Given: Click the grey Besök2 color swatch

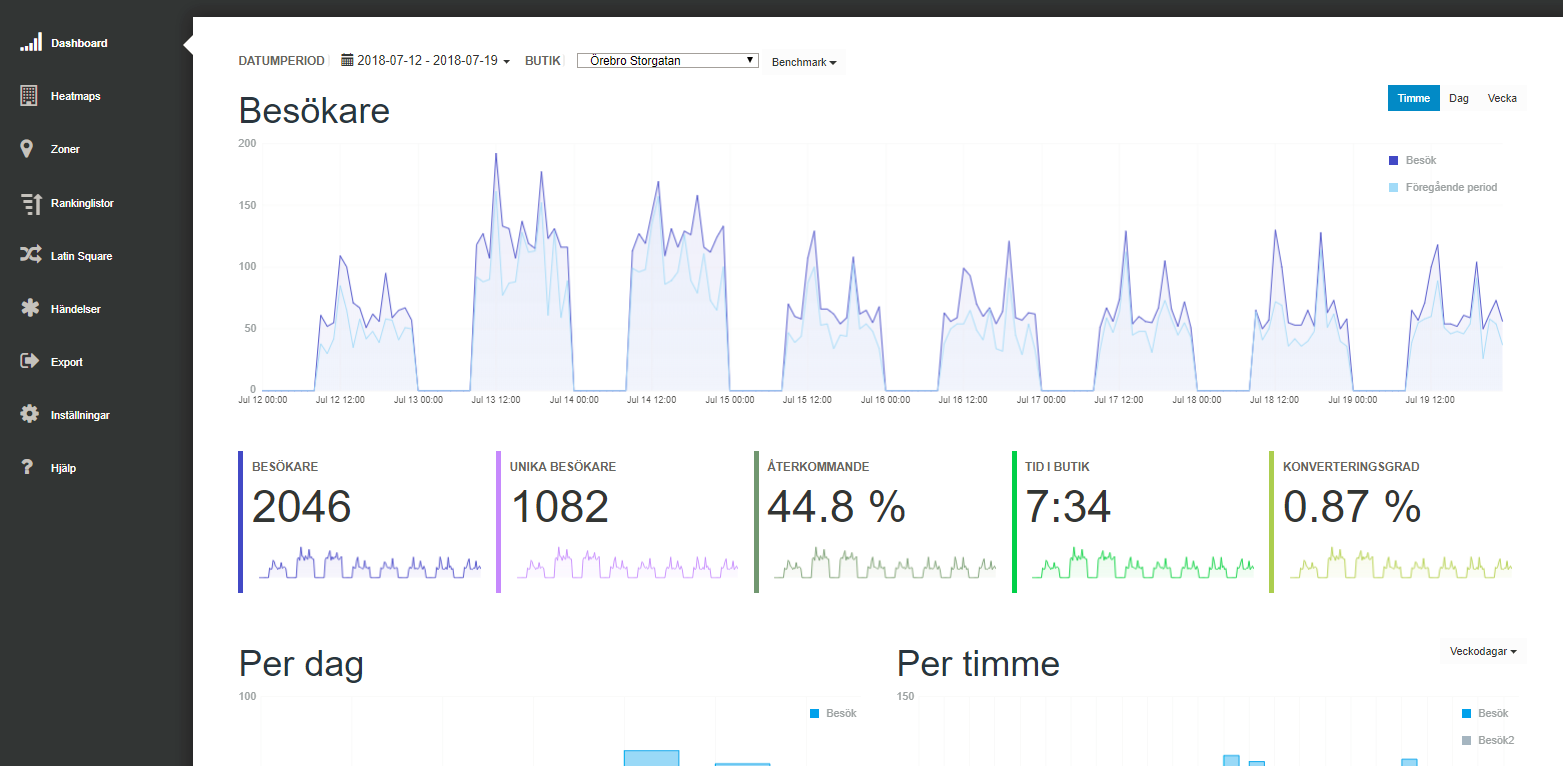Looking at the screenshot, I should click(x=1466, y=740).
